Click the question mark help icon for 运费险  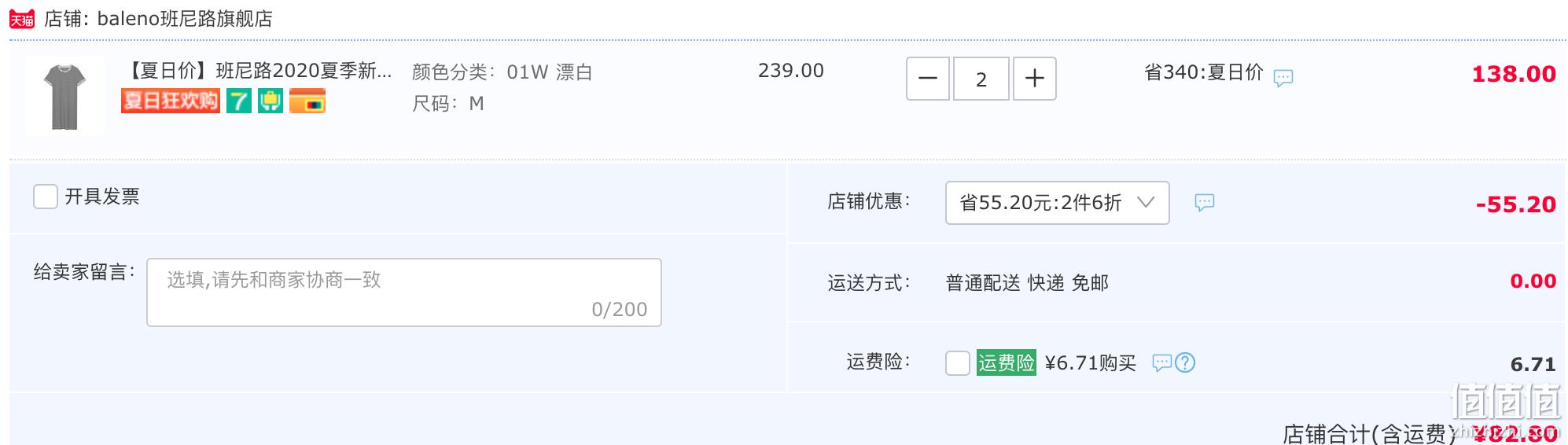pos(1185,362)
